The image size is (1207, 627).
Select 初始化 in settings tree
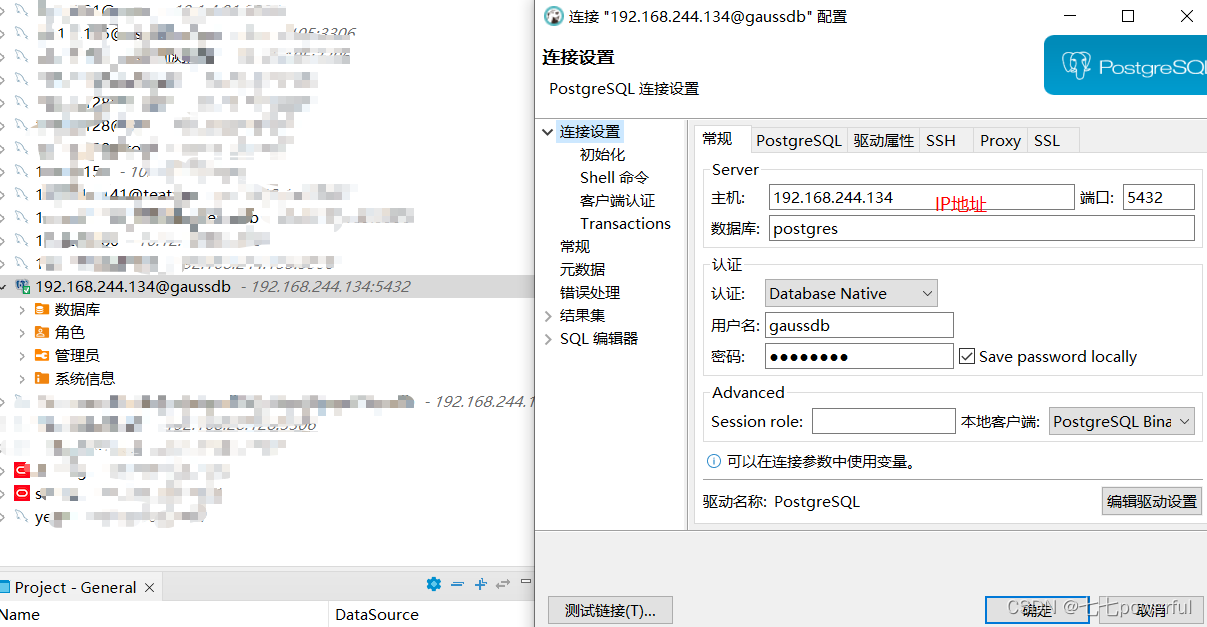tap(602, 155)
